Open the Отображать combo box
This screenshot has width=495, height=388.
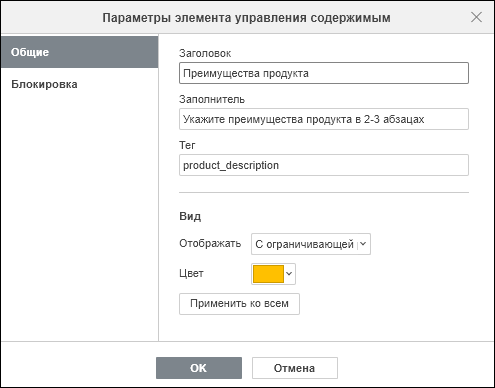pos(311,244)
